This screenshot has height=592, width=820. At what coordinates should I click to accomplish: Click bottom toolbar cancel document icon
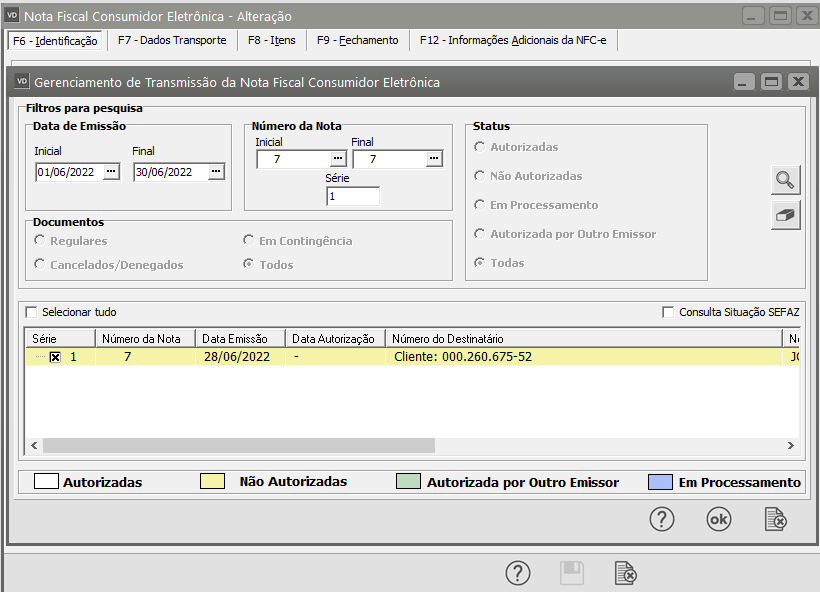pyautogui.click(x=625, y=573)
